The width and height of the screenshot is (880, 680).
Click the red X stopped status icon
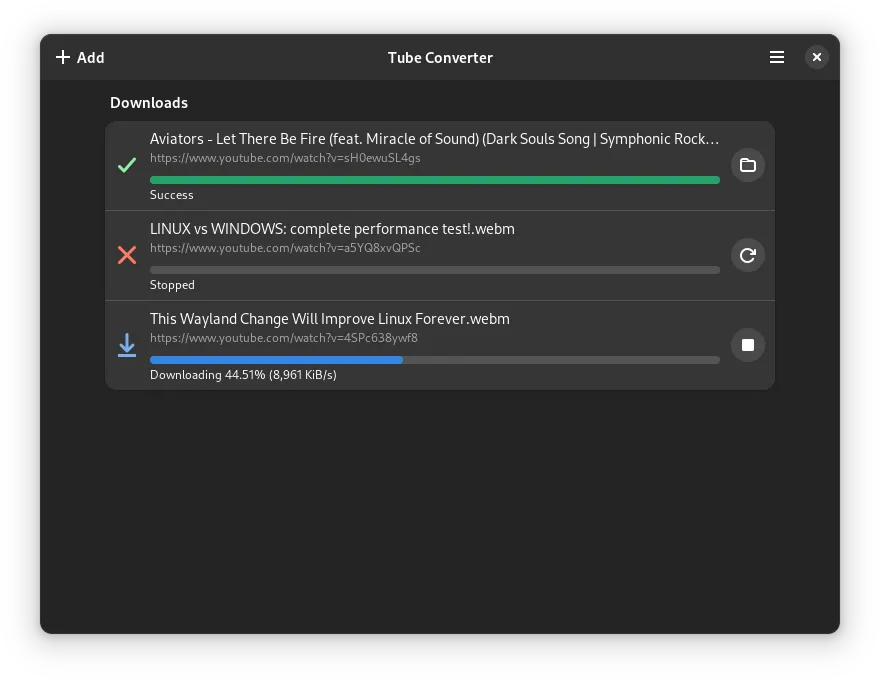tap(127, 255)
